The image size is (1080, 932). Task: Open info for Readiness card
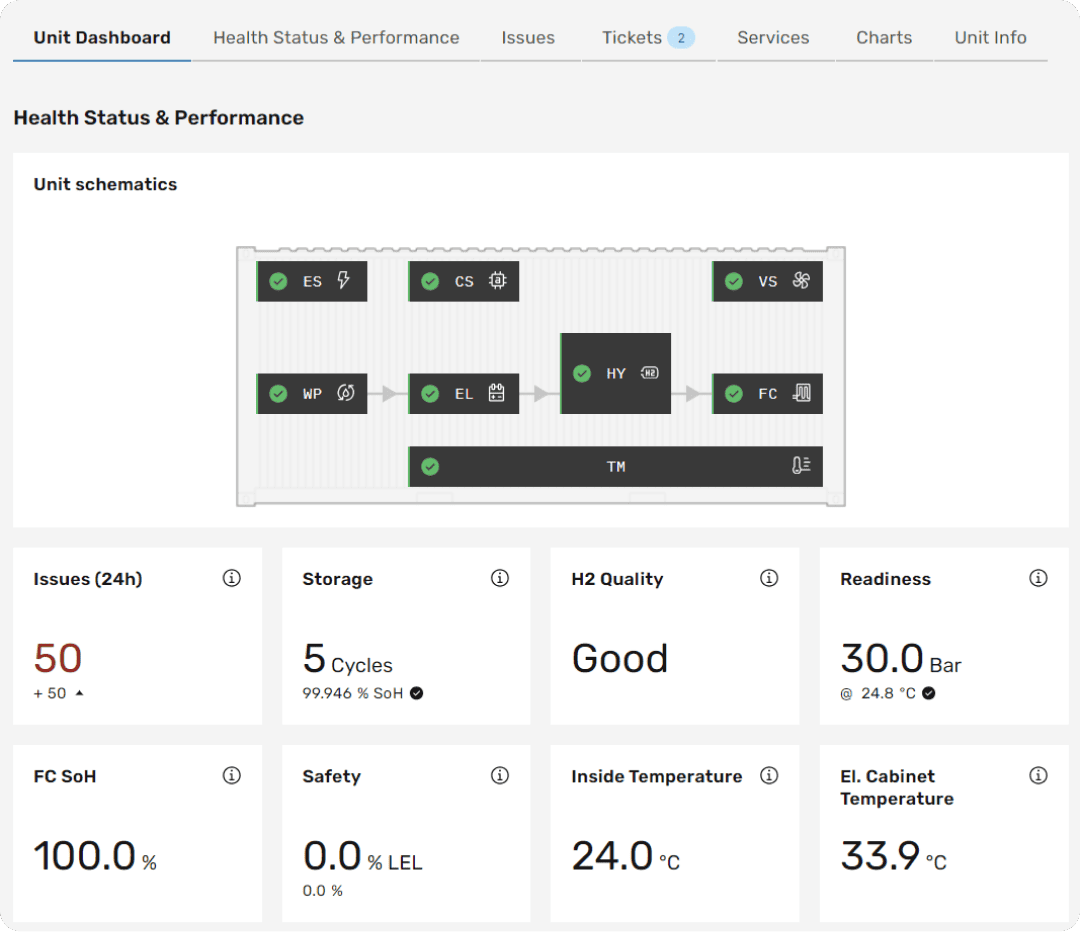coord(1038,578)
